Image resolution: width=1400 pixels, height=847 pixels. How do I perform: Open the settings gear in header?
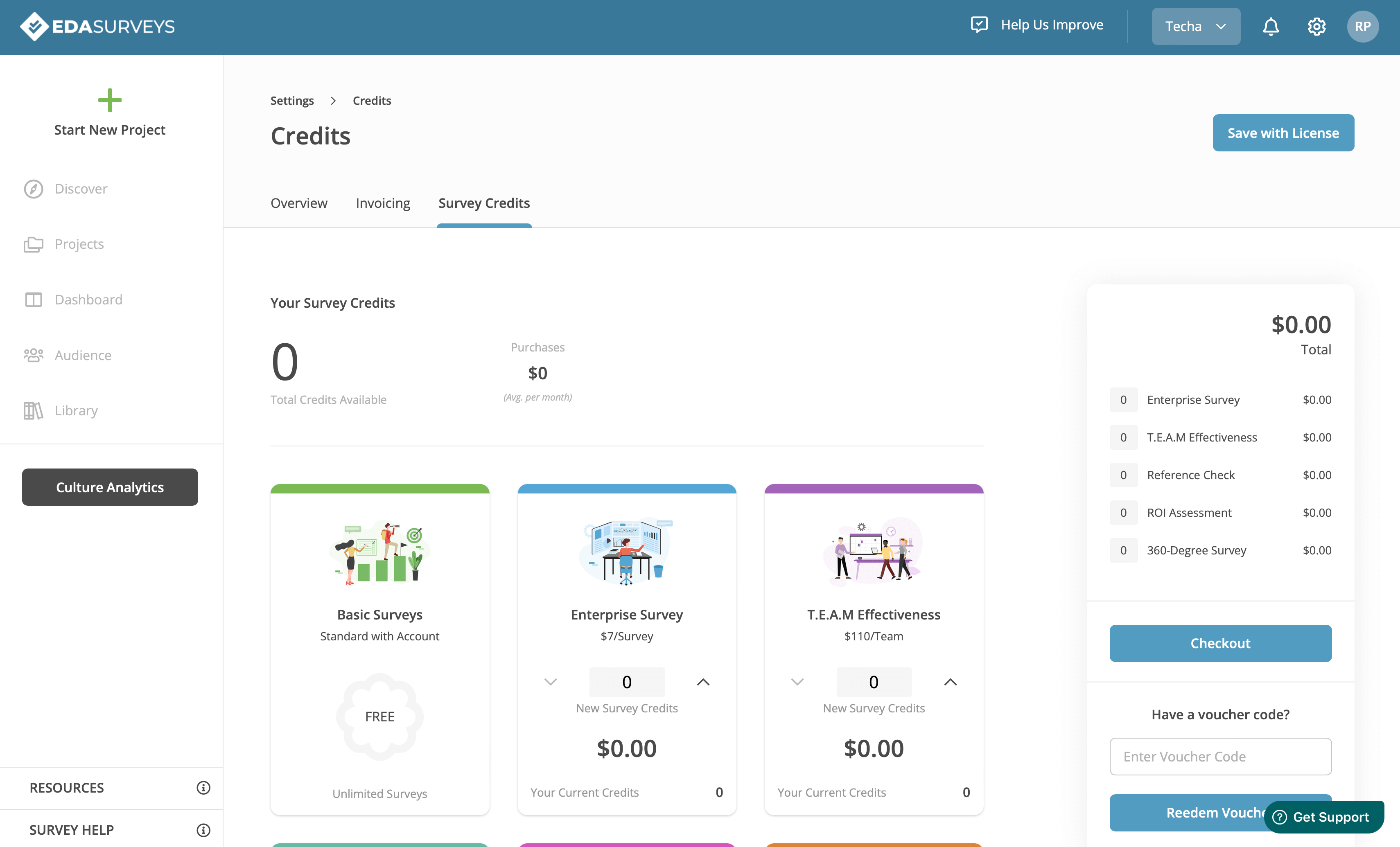pos(1316,27)
